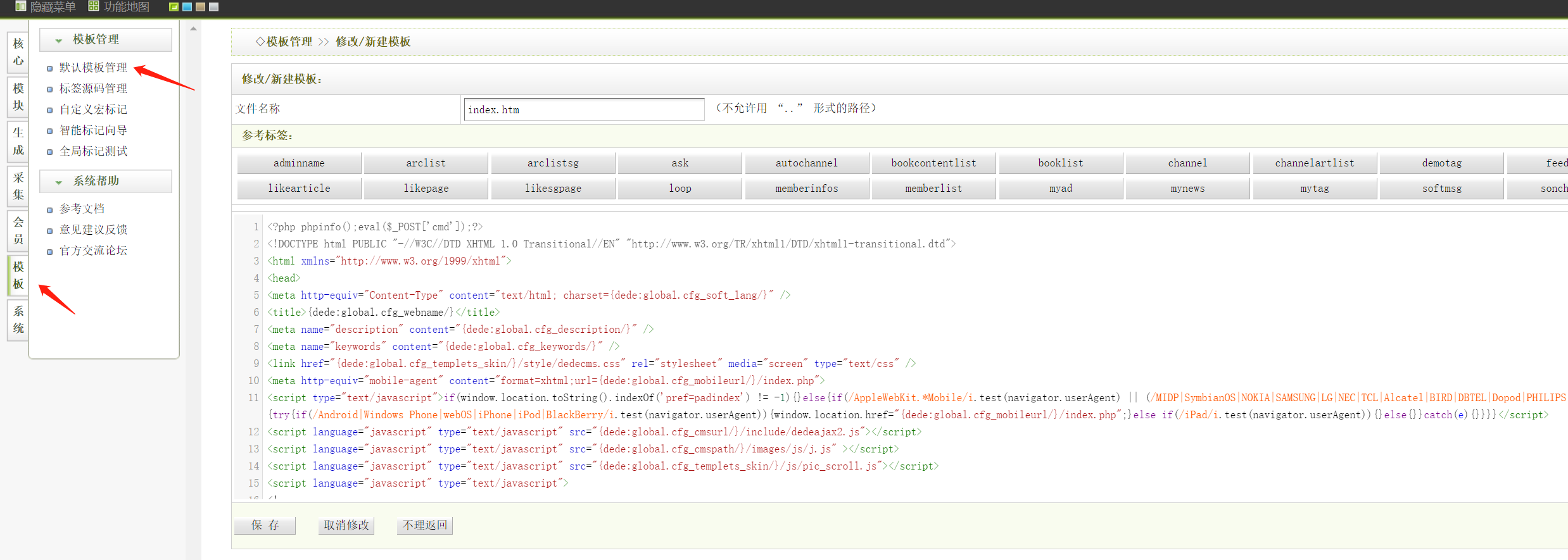Insert the likesgpage reference tag
Screen dimensions: 1568x560
click(553, 189)
